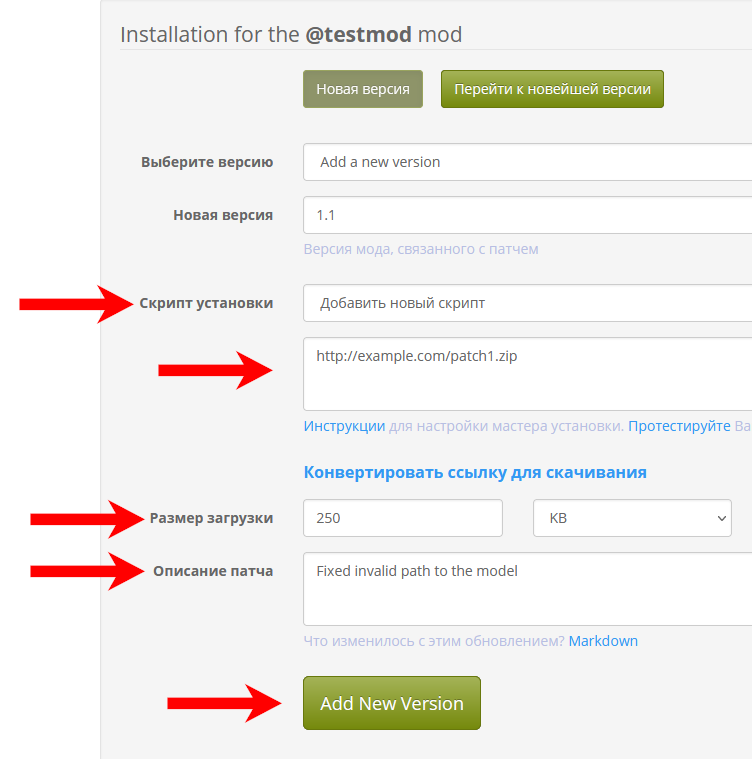Select the download size field showing 250
This screenshot has width=752, height=759.
(x=403, y=518)
